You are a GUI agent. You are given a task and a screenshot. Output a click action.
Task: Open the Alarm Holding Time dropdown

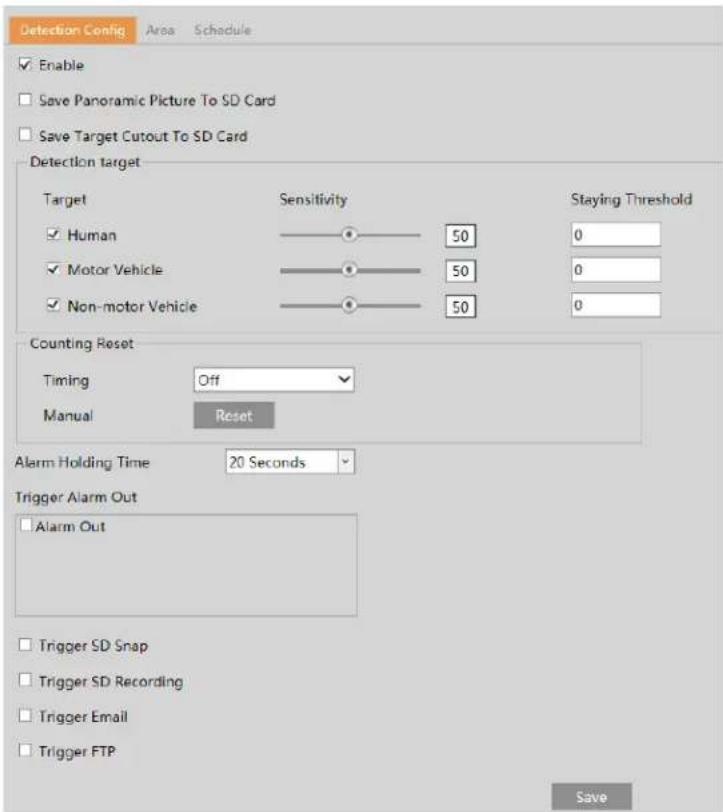tap(290, 461)
